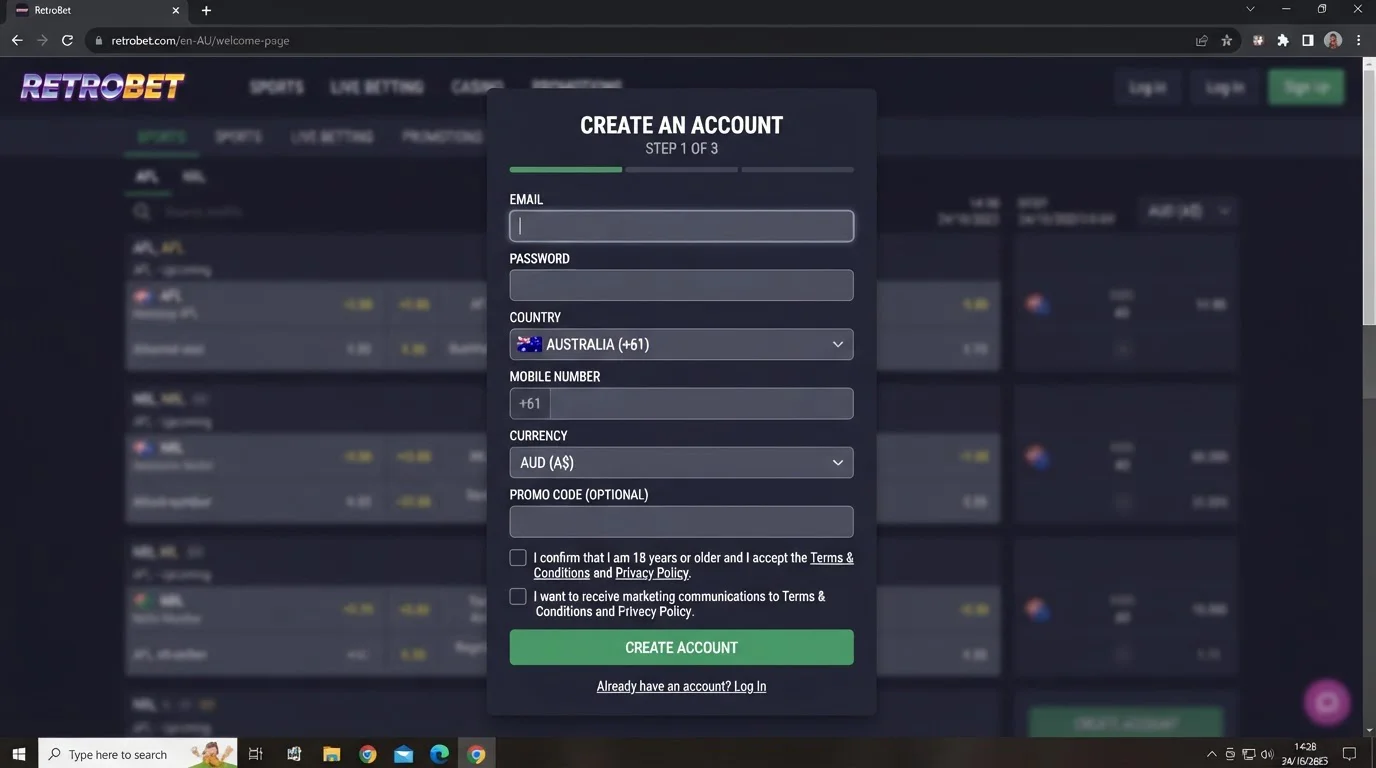Click the browser forward arrow
The height and width of the screenshot is (768, 1376).
tap(42, 40)
